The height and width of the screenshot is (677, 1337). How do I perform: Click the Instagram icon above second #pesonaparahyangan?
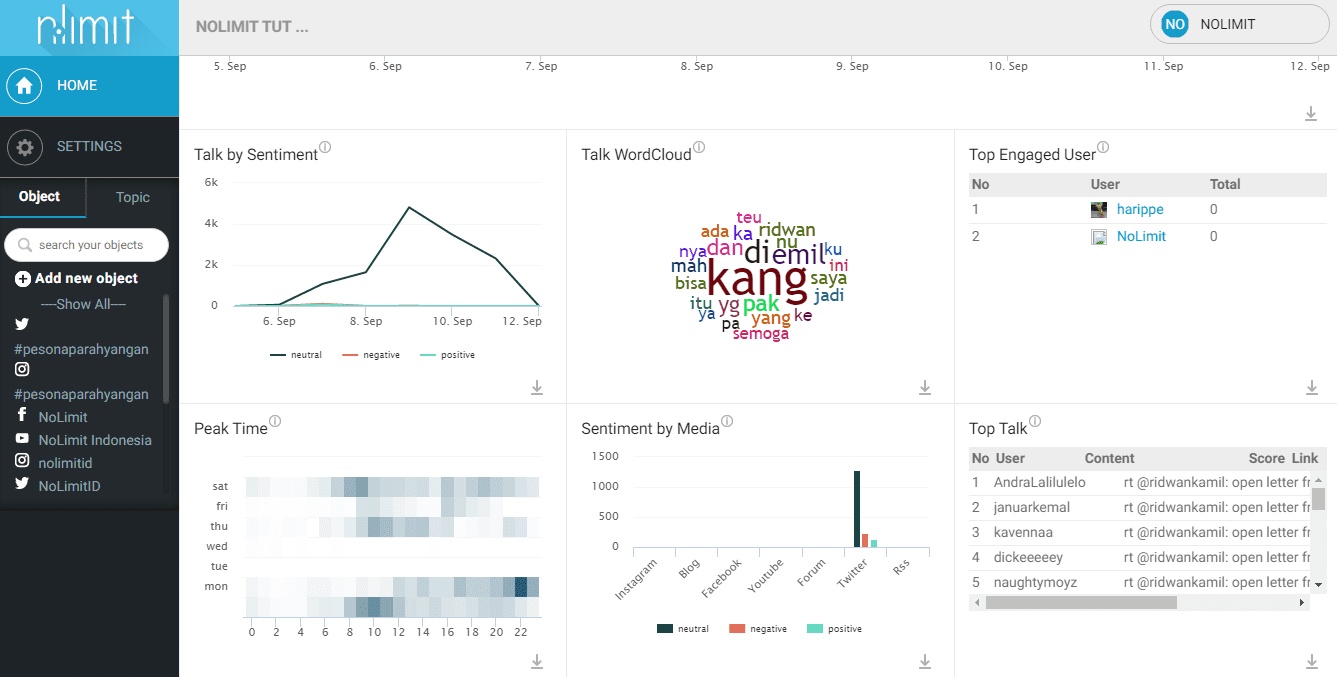22,369
